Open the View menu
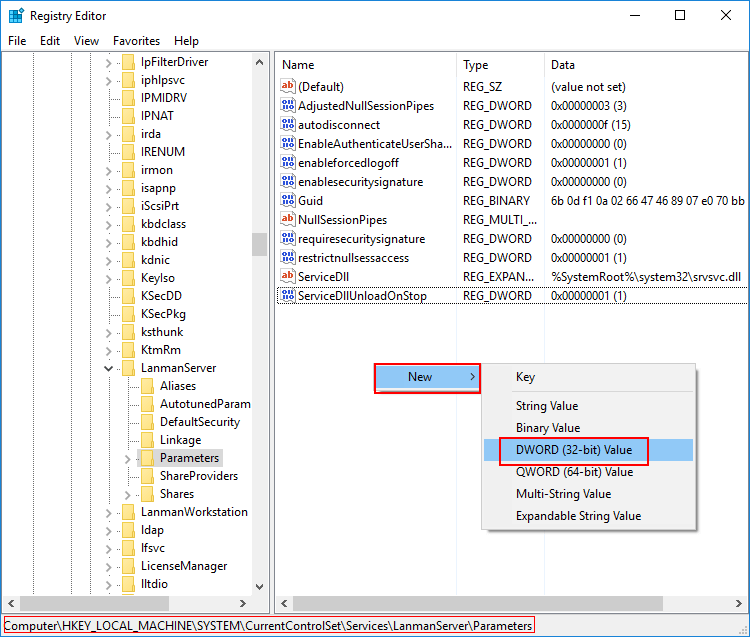The image size is (750, 637). pos(86,41)
